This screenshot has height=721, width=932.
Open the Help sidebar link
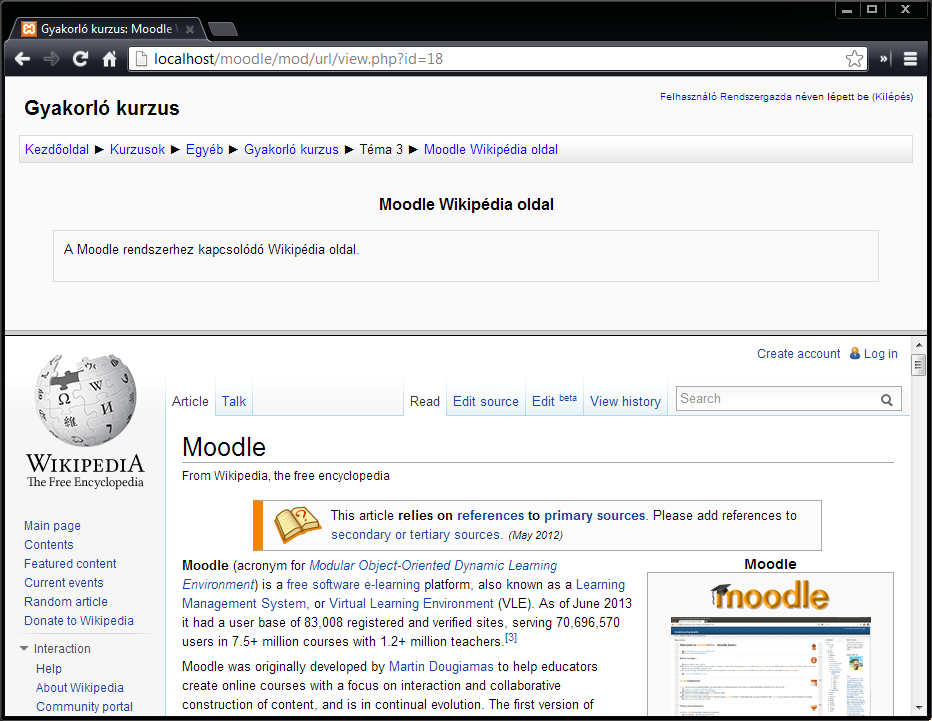[49, 669]
